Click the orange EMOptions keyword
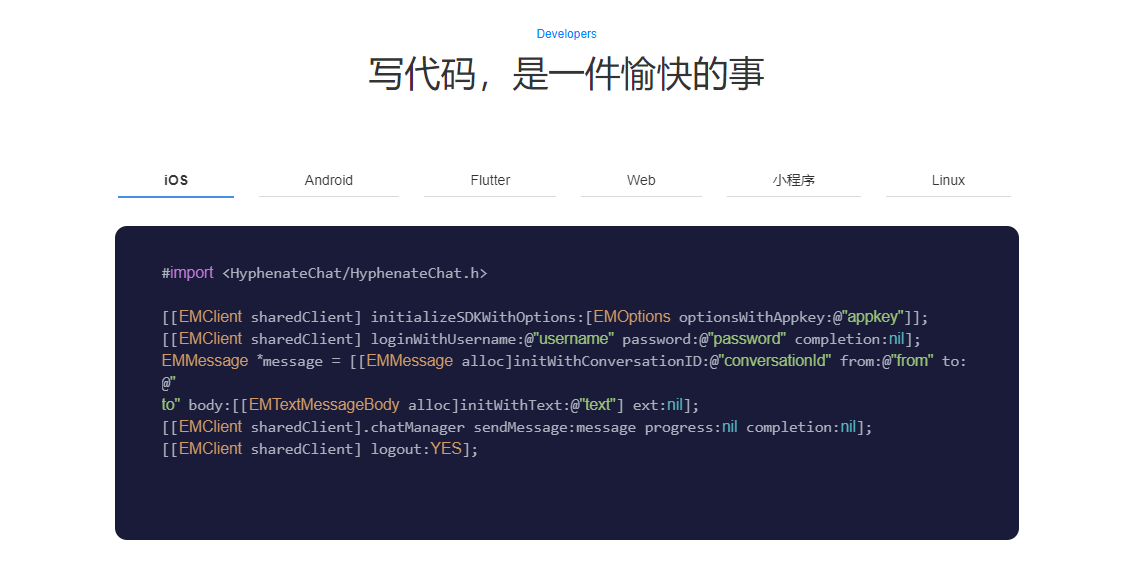The width and height of the screenshot is (1139, 586). 632,316
